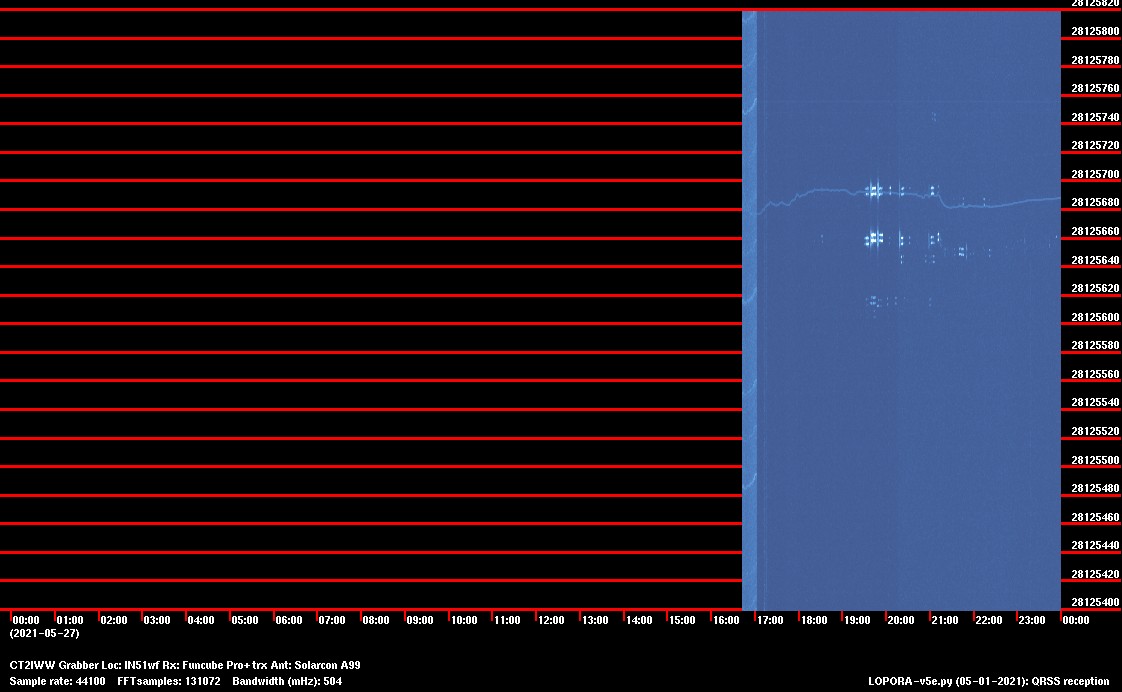Click the 28125640 frequency label
Image resolution: width=1122 pixels, height=692 pixels.
click(x=1095, y=260)
